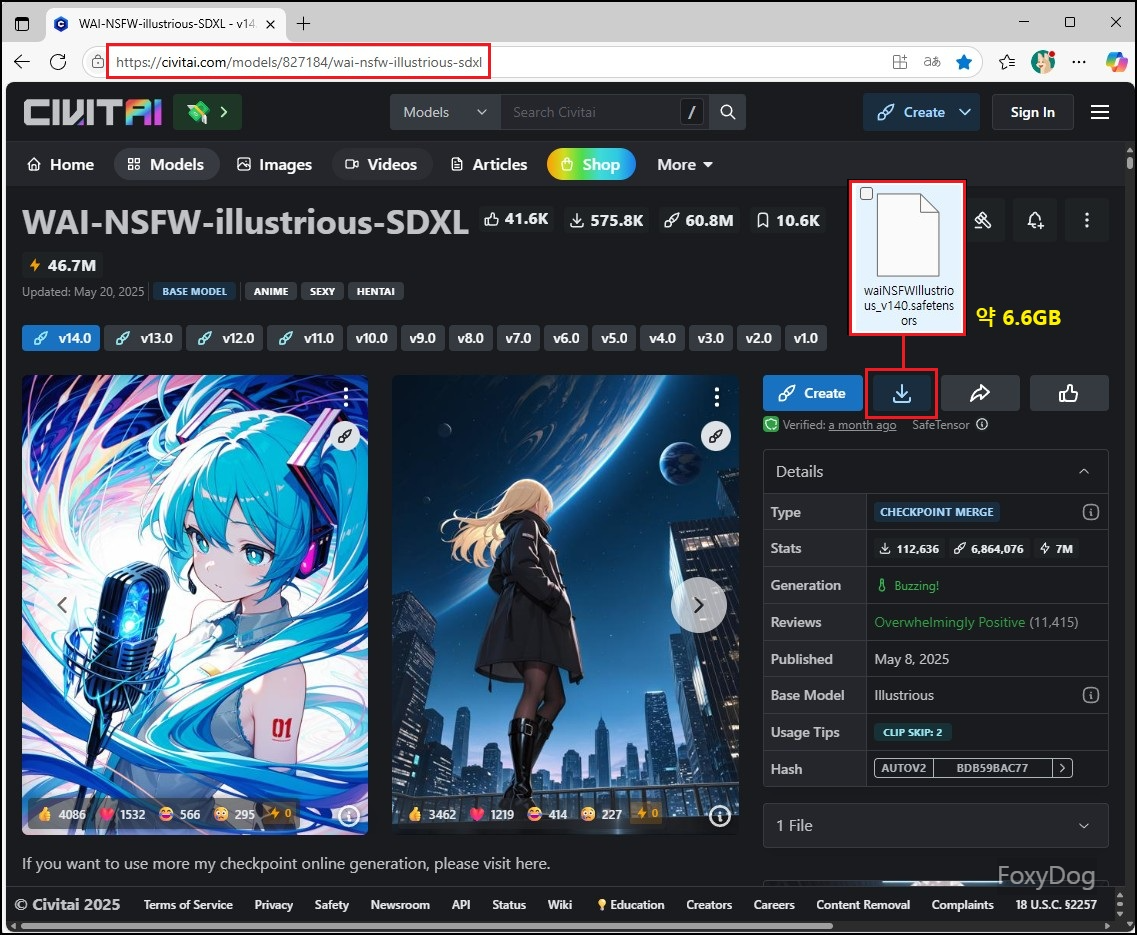The image size is (1137, 935).
Task: Open the Shop button
Action: 591,165
